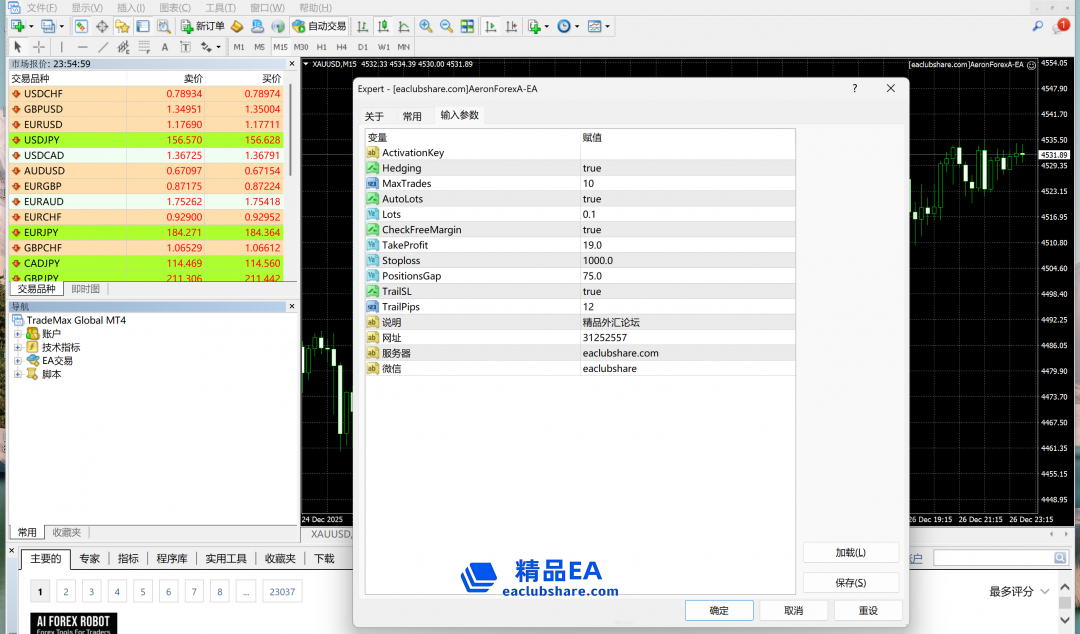The height and width of the screenshot is (634, 1080).
Task: Click the 确定 confirm button
Action: (719, 610)
